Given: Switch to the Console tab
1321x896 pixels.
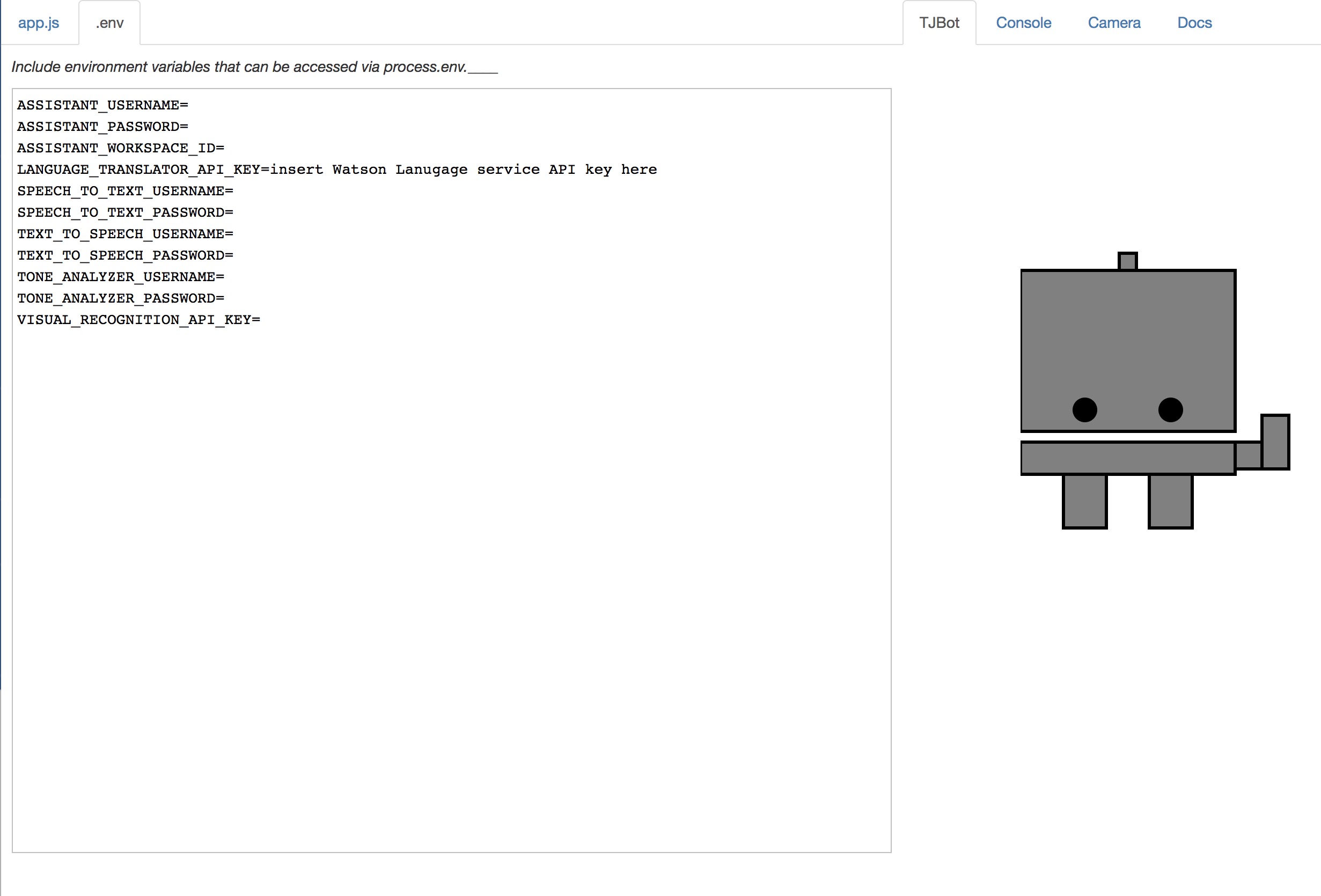Looking at the screenshot, I should point(1023,23).
